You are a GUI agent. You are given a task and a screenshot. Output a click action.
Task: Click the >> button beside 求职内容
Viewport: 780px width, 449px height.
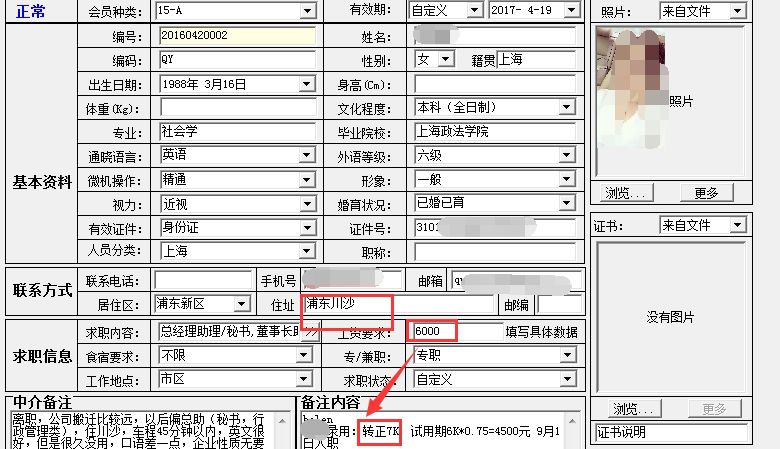pos(311,332)
